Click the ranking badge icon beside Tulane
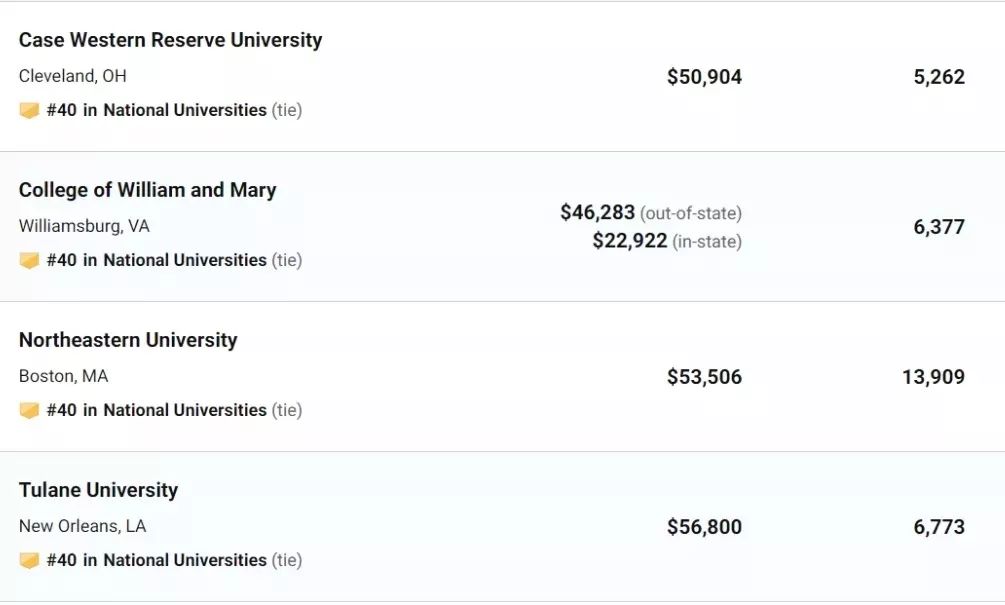The image size is (1005, 605). 29,560
